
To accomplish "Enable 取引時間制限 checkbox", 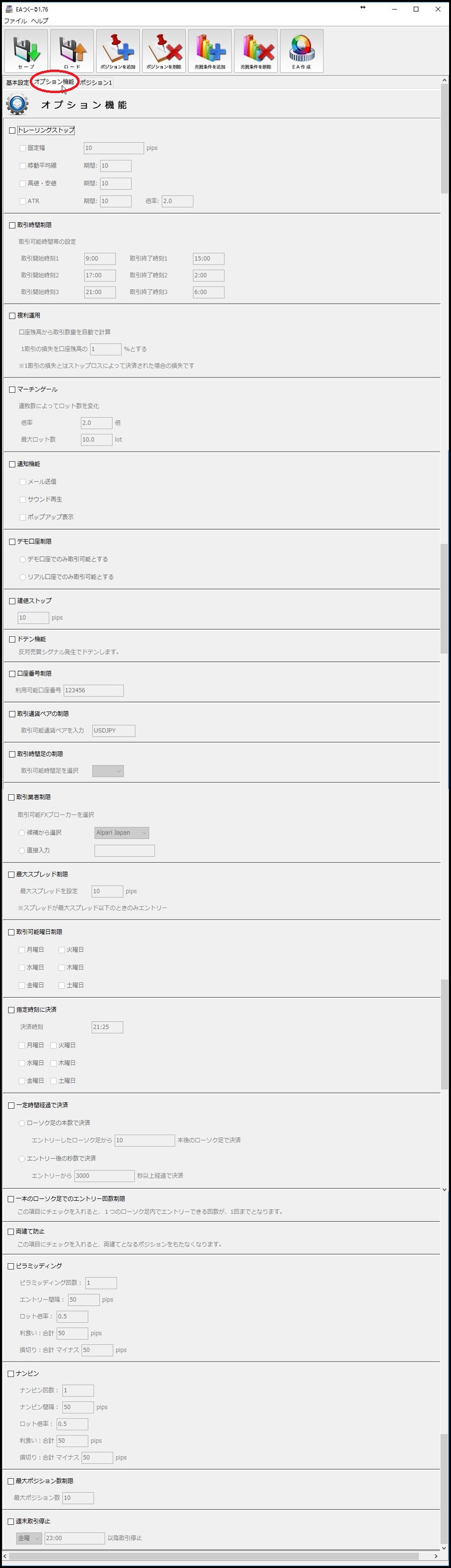I will (x=12, y=225).
